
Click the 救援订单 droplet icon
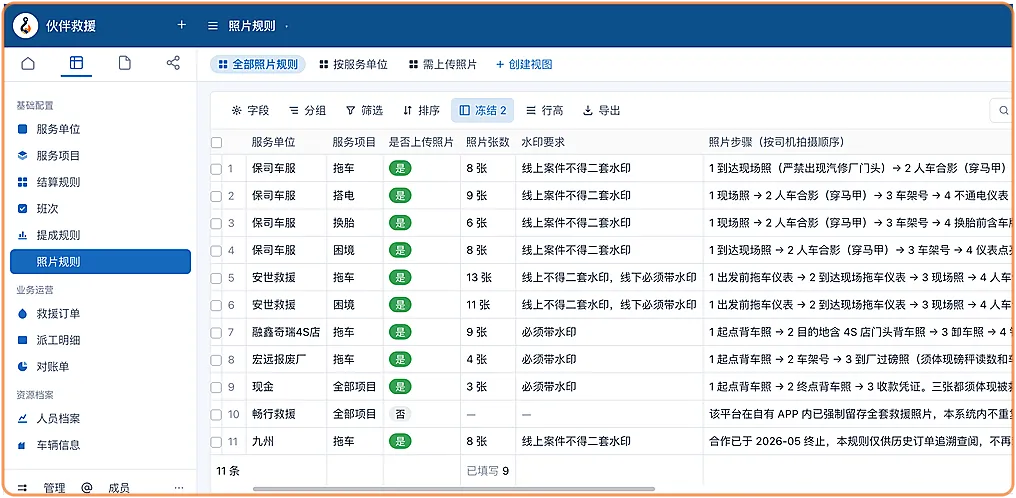(23, 314)
